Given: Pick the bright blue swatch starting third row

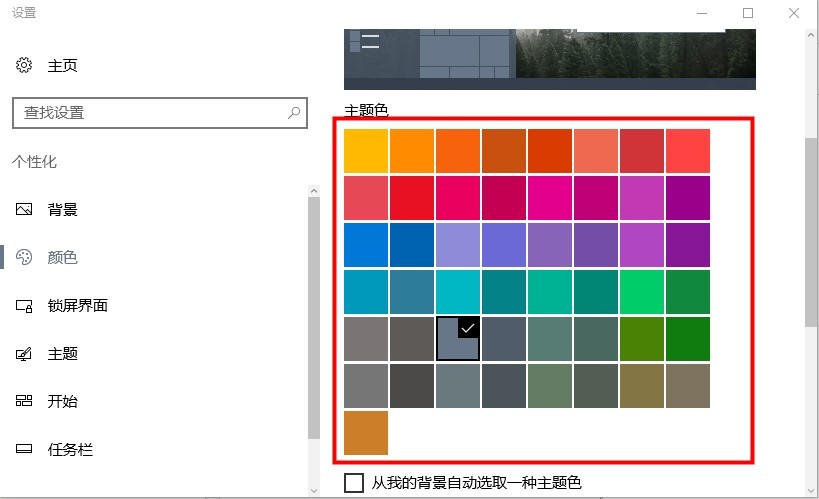Looking at the screenshot, I should pos(366,245).
